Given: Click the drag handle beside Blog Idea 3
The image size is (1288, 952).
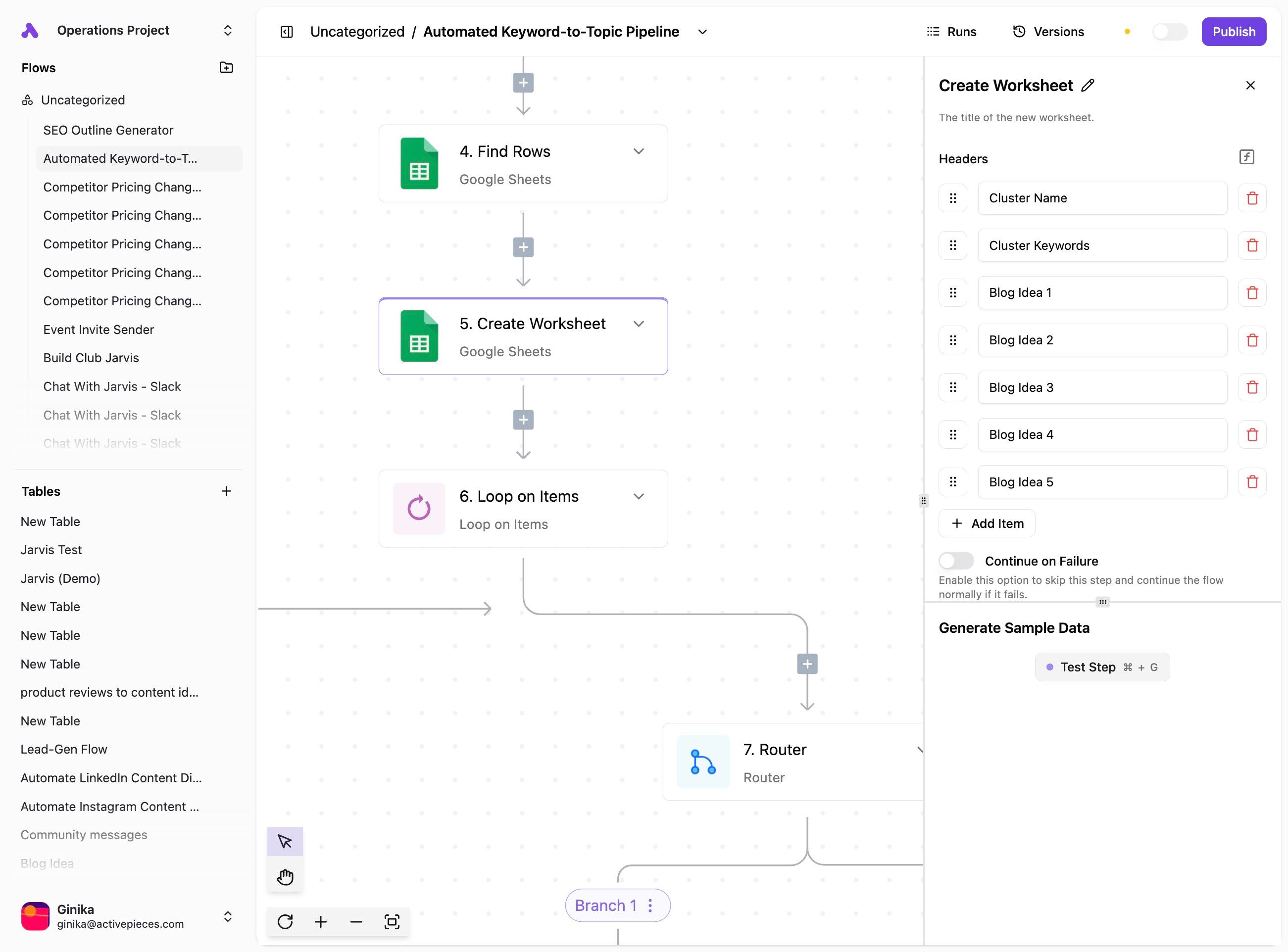Looking at the screenshot, I should pos(952,387).
